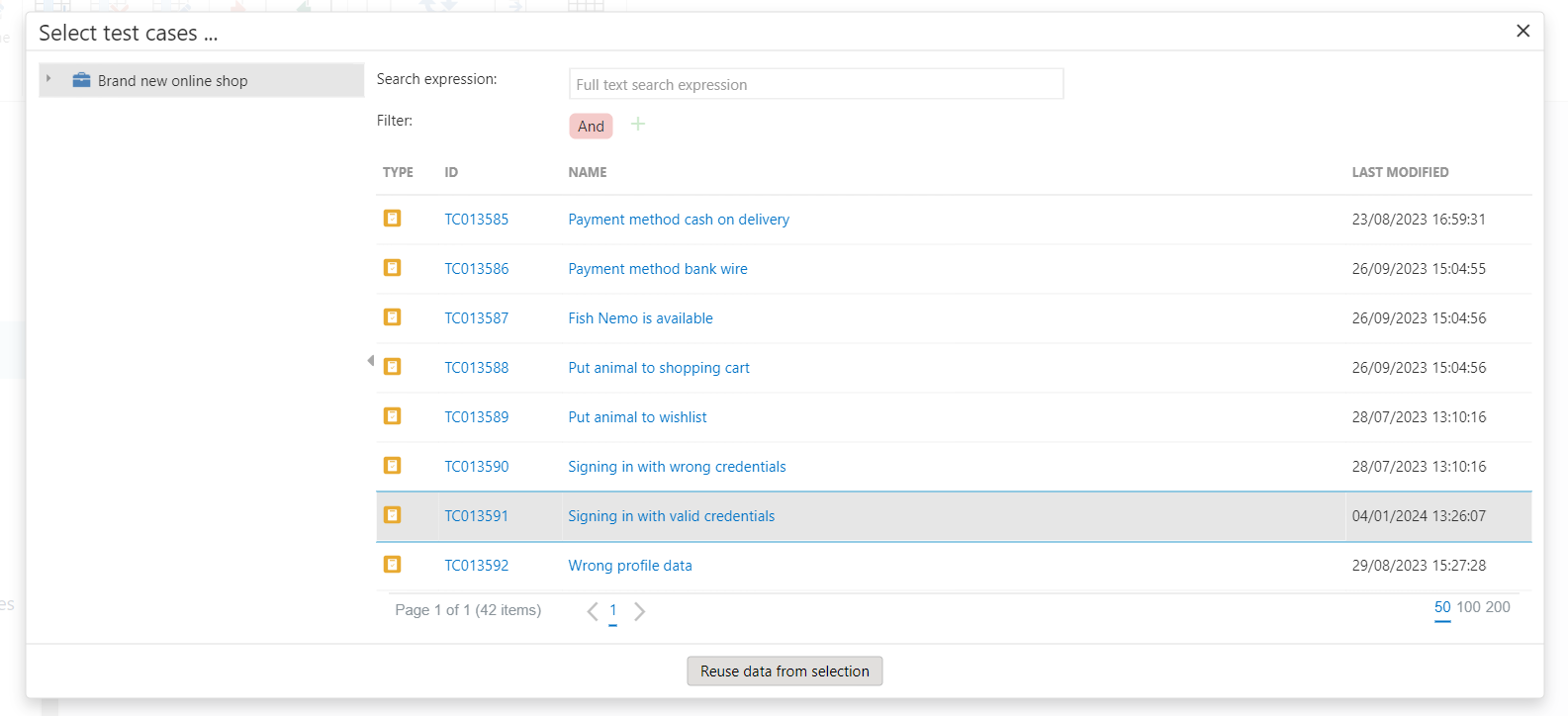This screenshot has width=1568, height=716.
Task: Focus the full text search expression field
Action: tap(816, 85)
